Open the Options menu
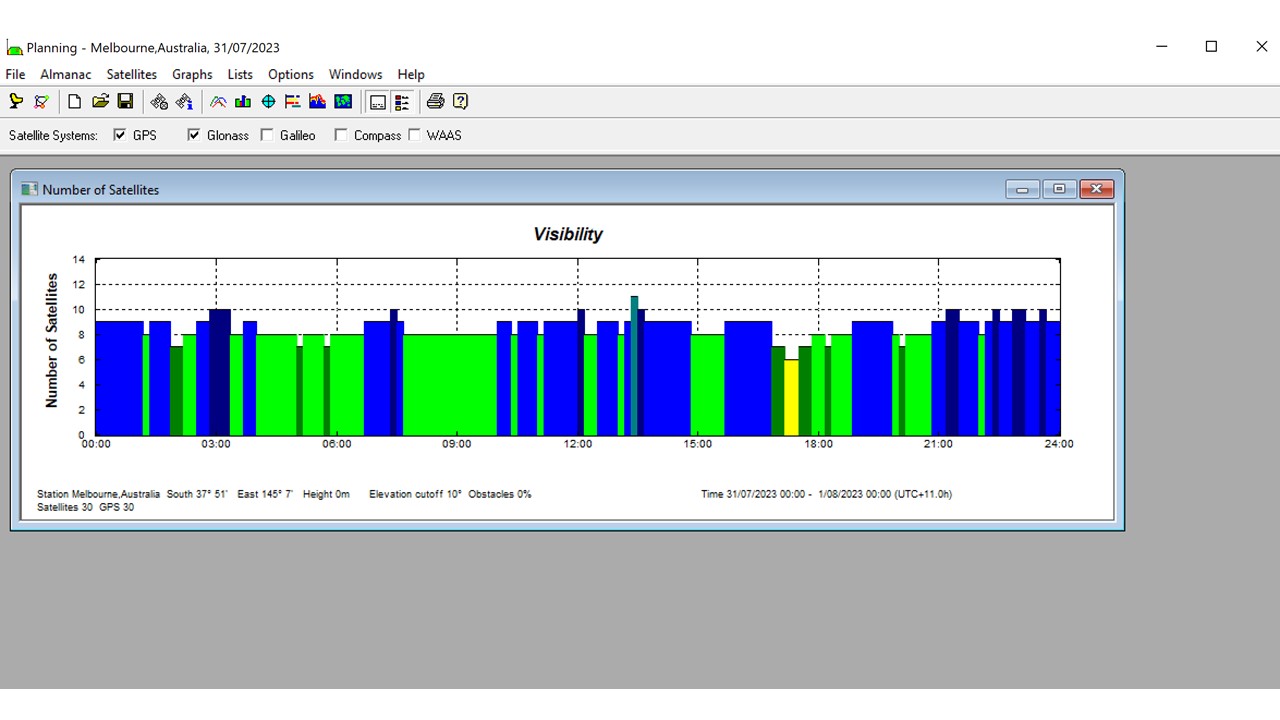The width and height of the screenshot is (1280, 720). [290, 74]
